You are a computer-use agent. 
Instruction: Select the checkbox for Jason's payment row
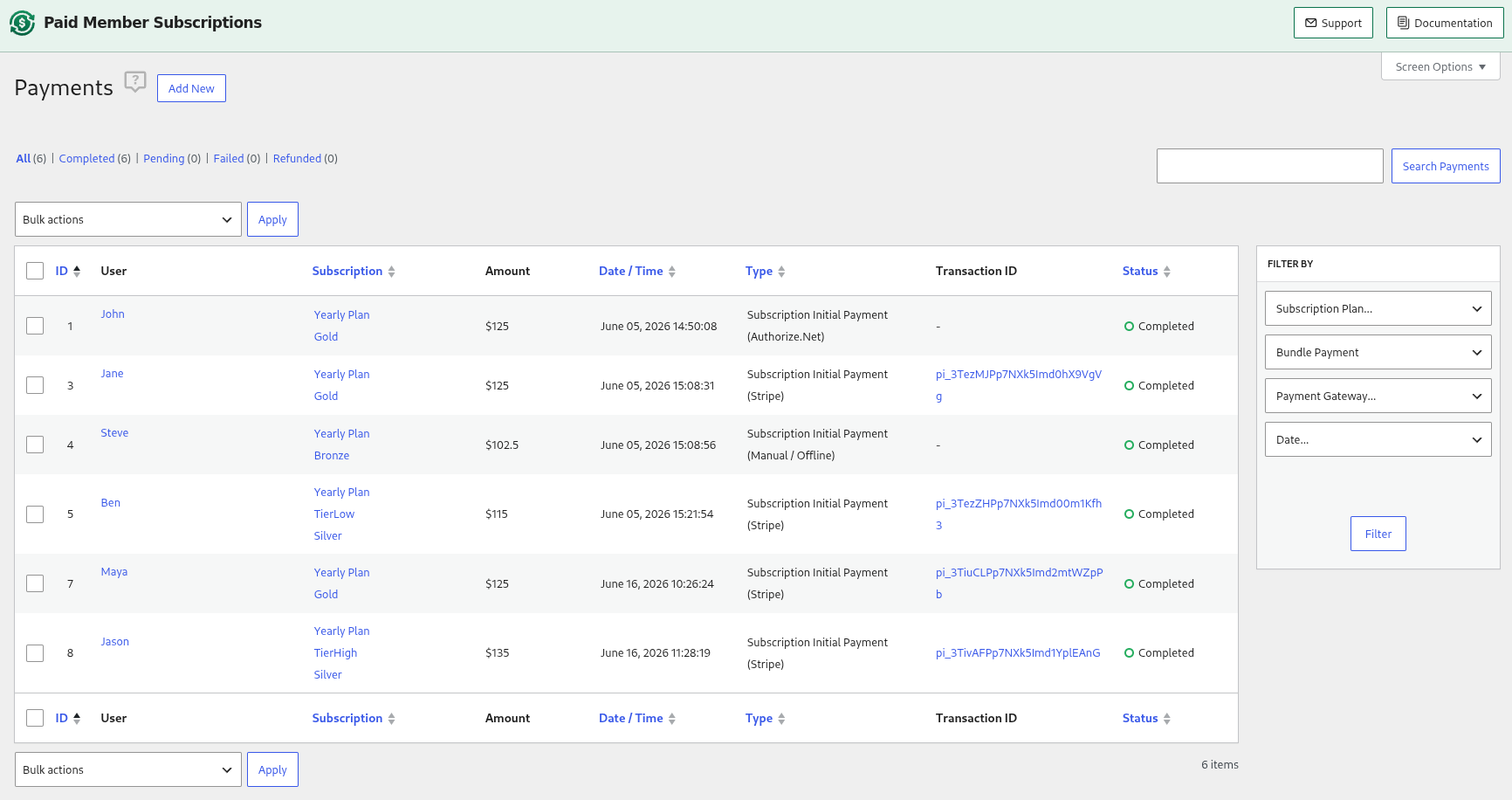(x=35, y=653)
